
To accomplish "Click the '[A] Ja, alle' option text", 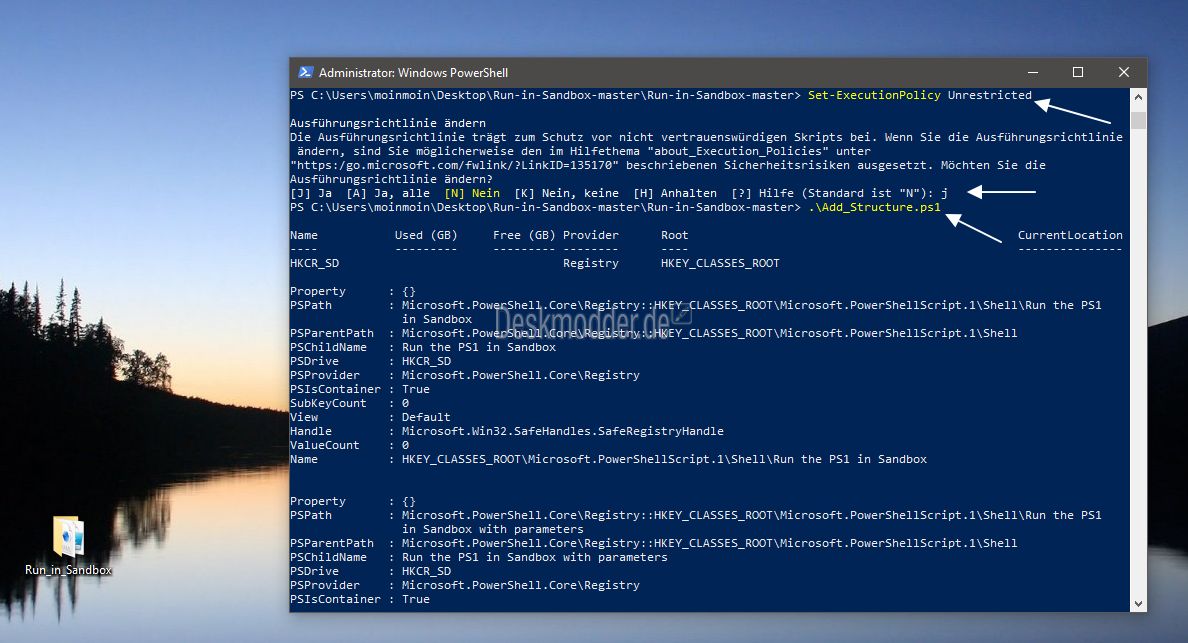I will tap(388, 193).
